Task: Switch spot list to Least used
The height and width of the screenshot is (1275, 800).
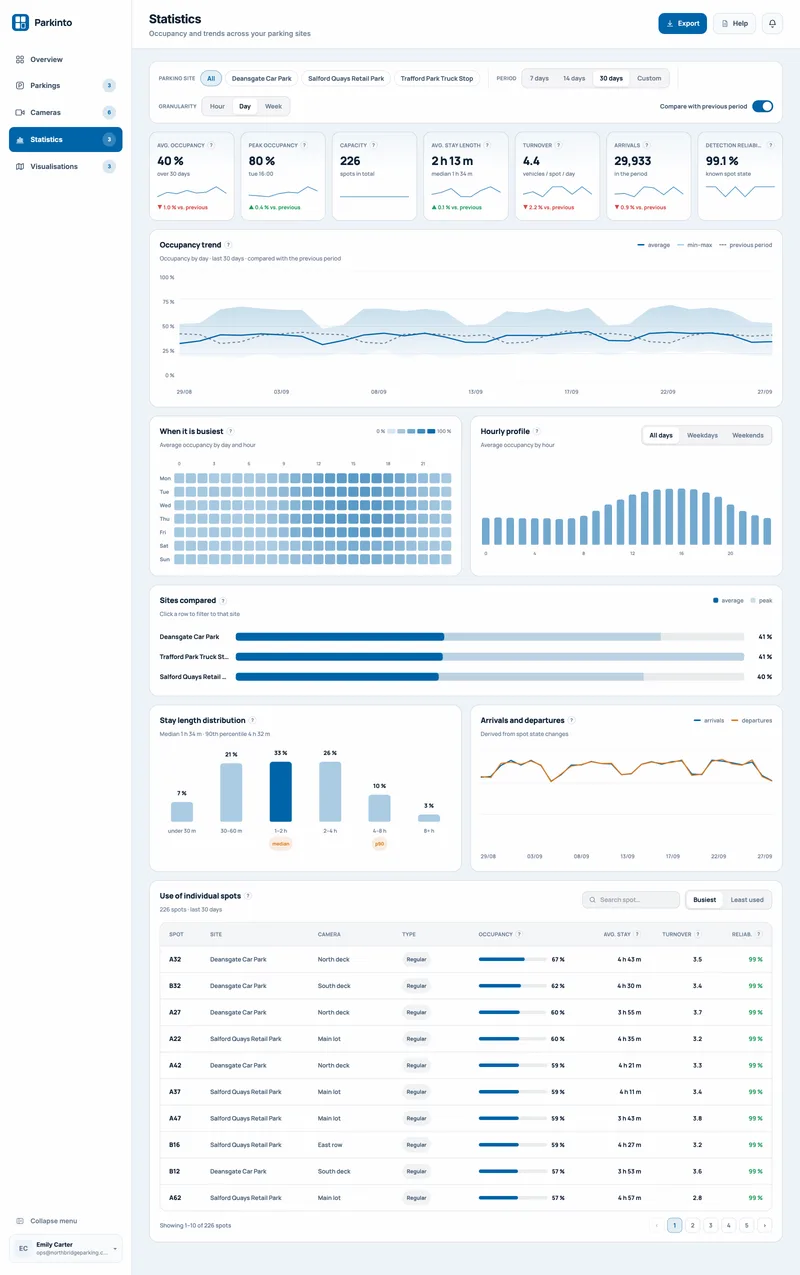Action: 746,900
